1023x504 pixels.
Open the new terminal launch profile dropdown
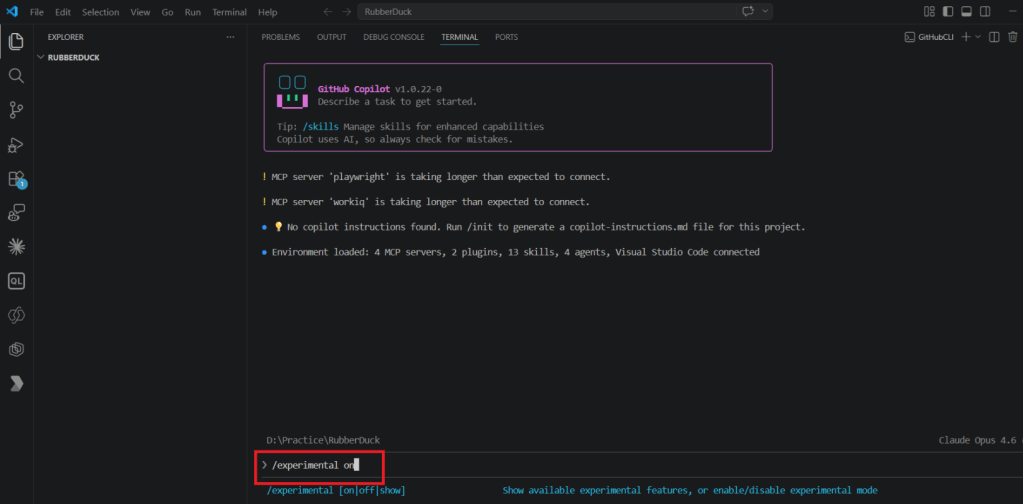978,37
